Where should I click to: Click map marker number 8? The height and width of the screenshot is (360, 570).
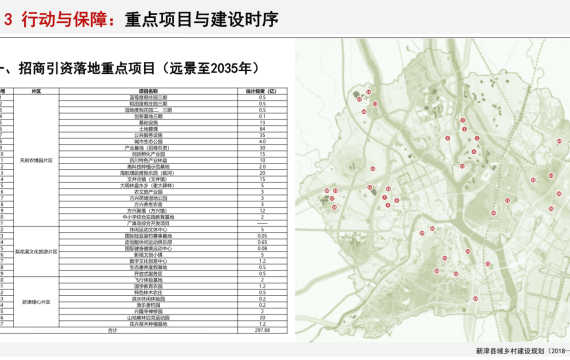point(397,200)
